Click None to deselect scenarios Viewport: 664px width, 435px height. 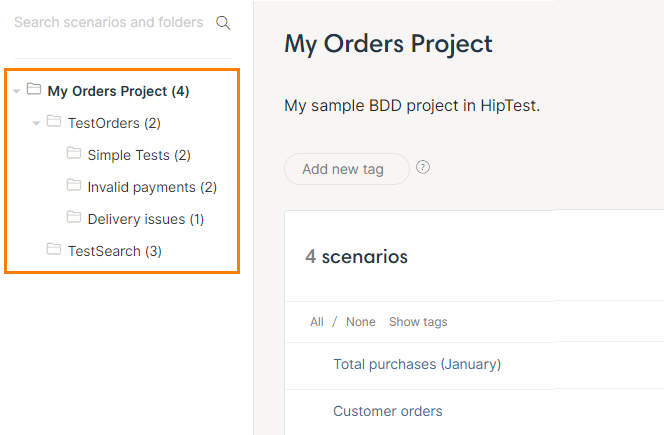(360, 322)
